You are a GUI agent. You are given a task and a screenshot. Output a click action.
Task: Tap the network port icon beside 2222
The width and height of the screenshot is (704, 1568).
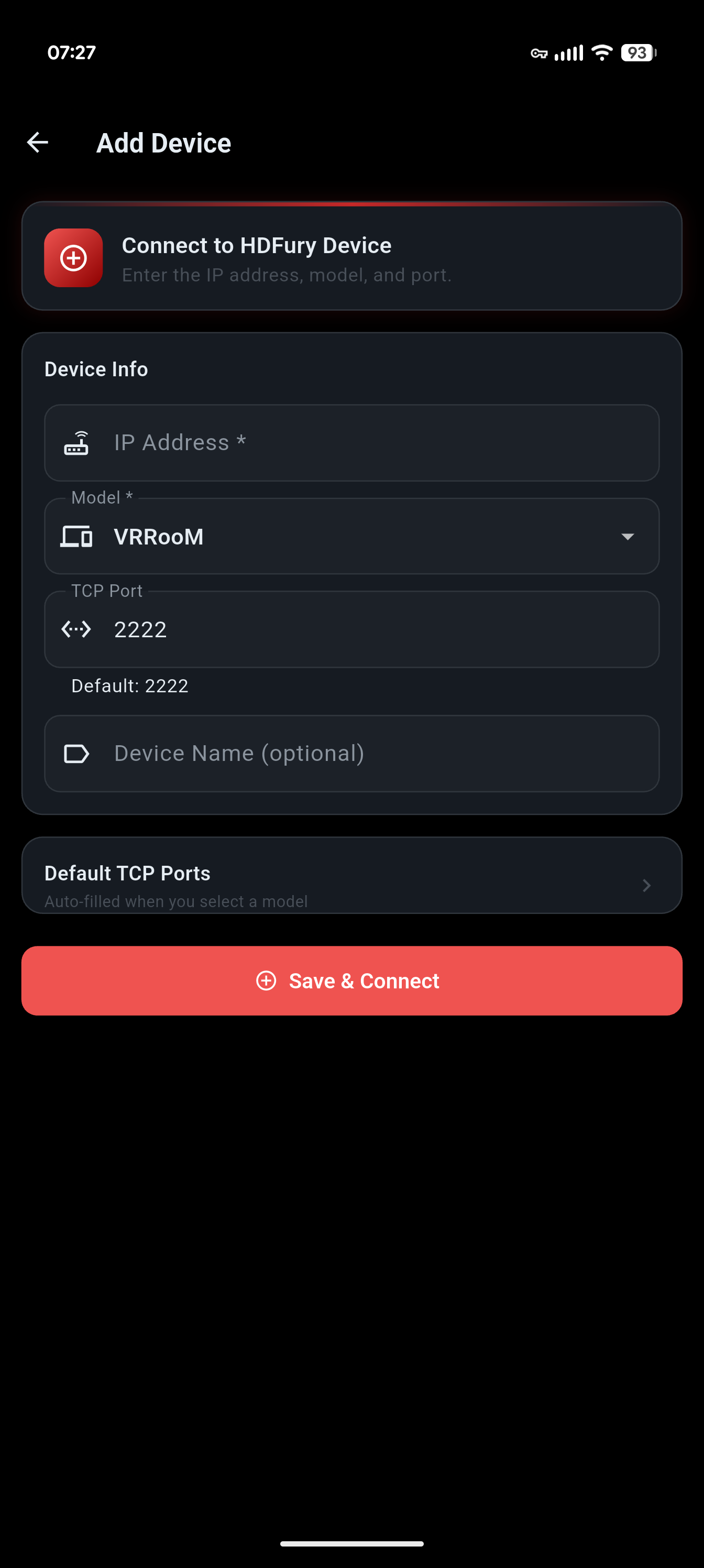tap(76, 629)
